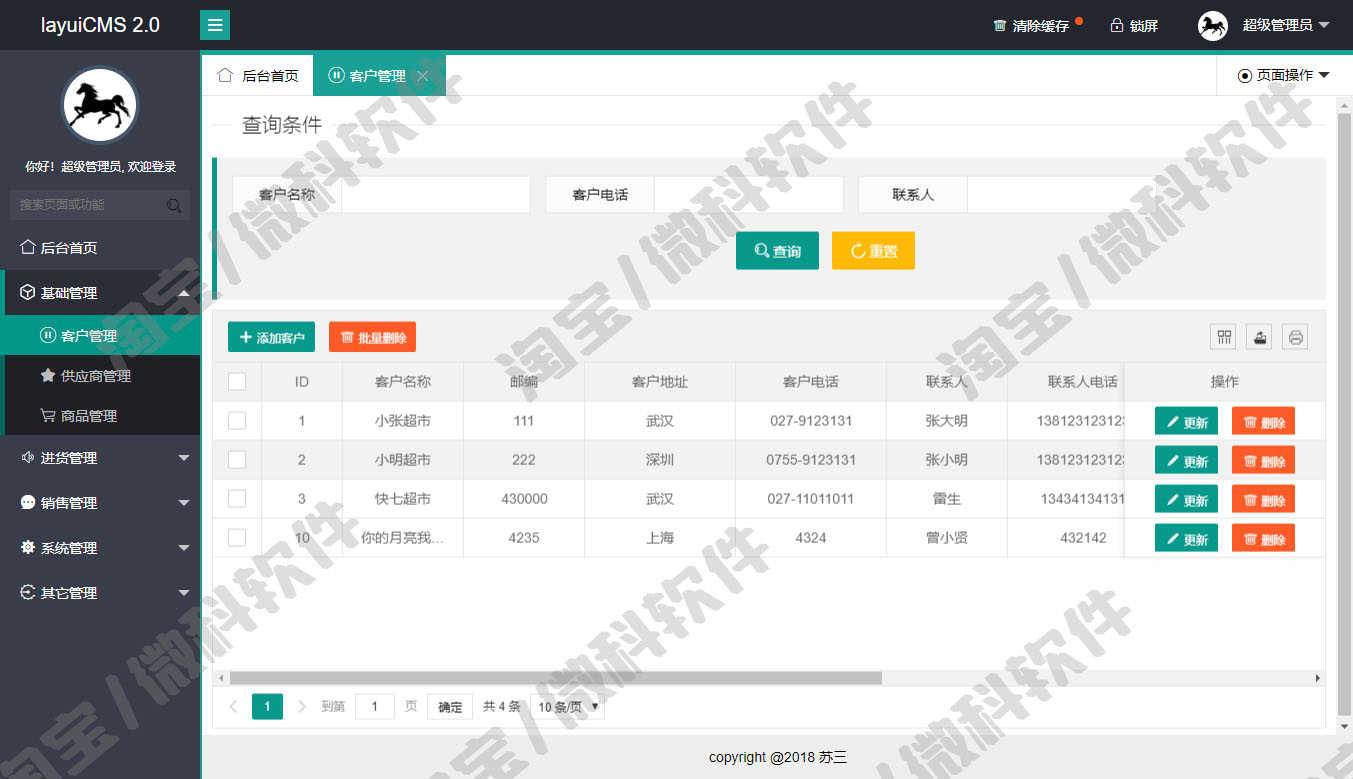Click the 客户名称 input field

pyautogui.click(x=435, y=195)
